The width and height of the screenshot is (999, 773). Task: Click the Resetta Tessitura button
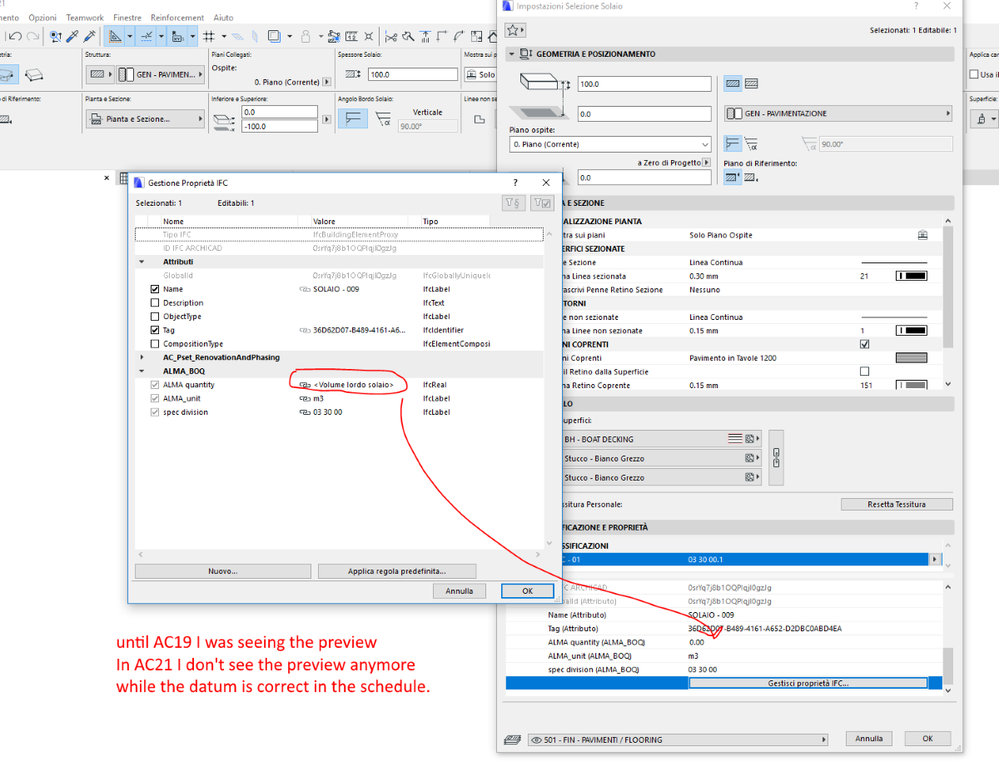click(x=896, y=504)
